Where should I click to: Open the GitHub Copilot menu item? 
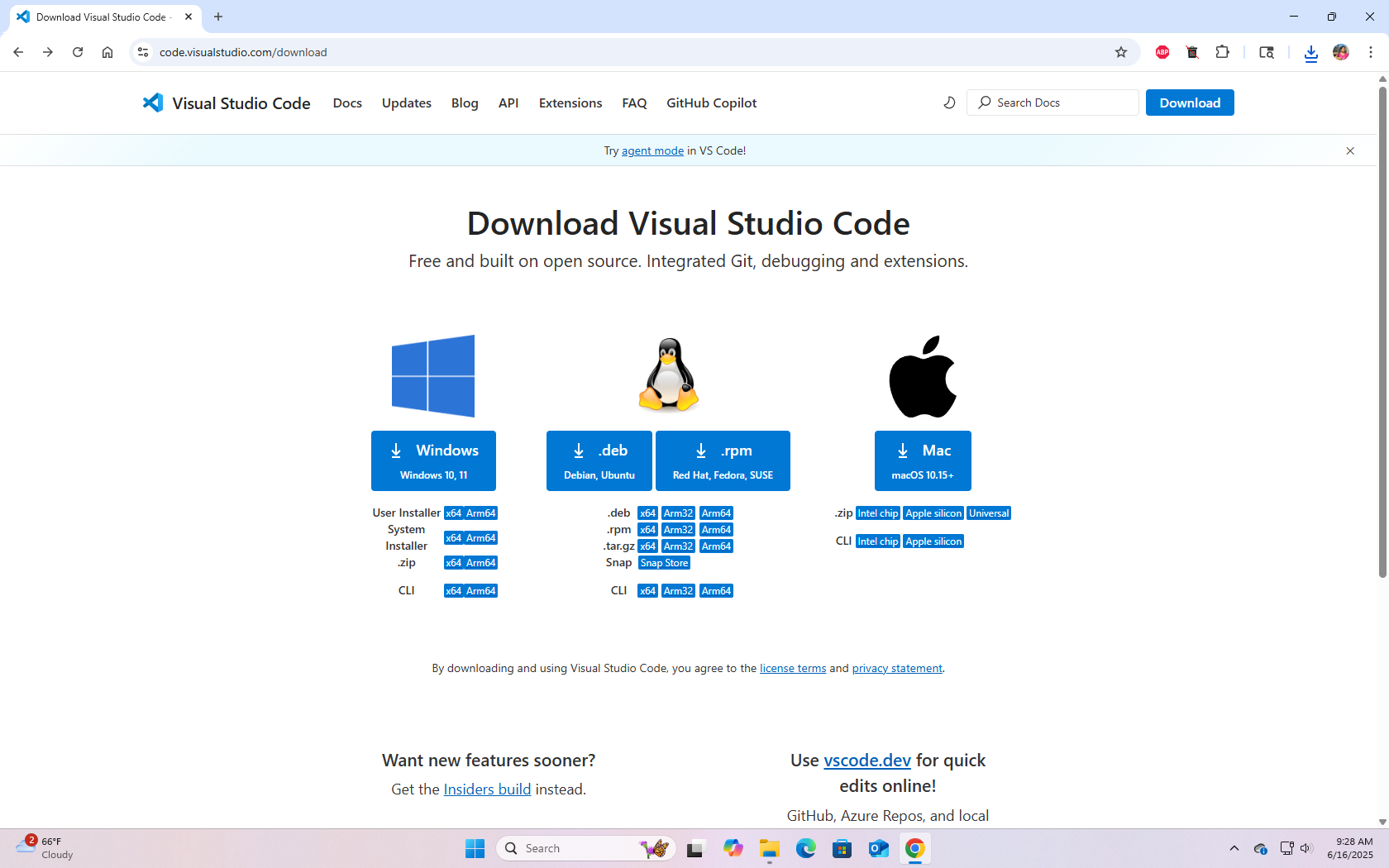click(712, 103)
